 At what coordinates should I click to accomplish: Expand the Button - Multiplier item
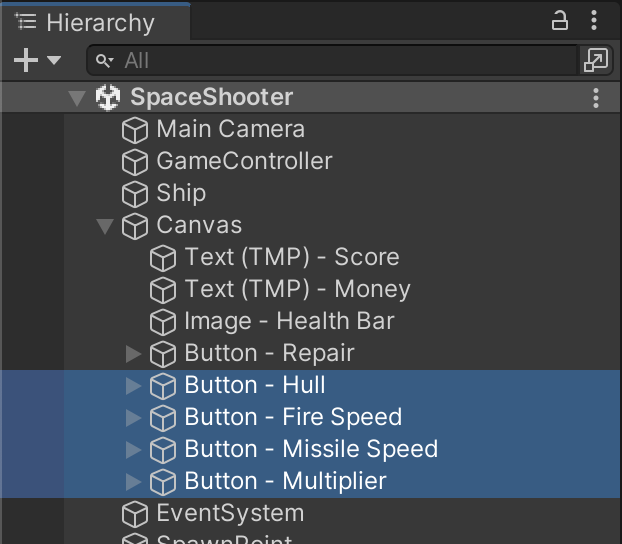[x=133, y=482]
